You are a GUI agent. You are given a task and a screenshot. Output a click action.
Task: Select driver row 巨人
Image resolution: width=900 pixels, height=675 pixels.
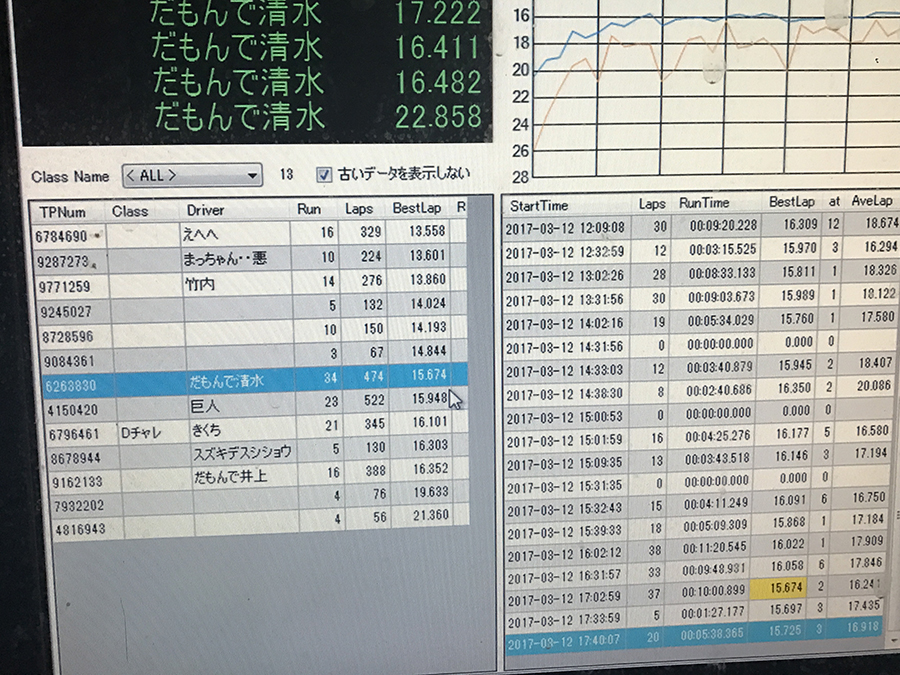click(258, 404)
